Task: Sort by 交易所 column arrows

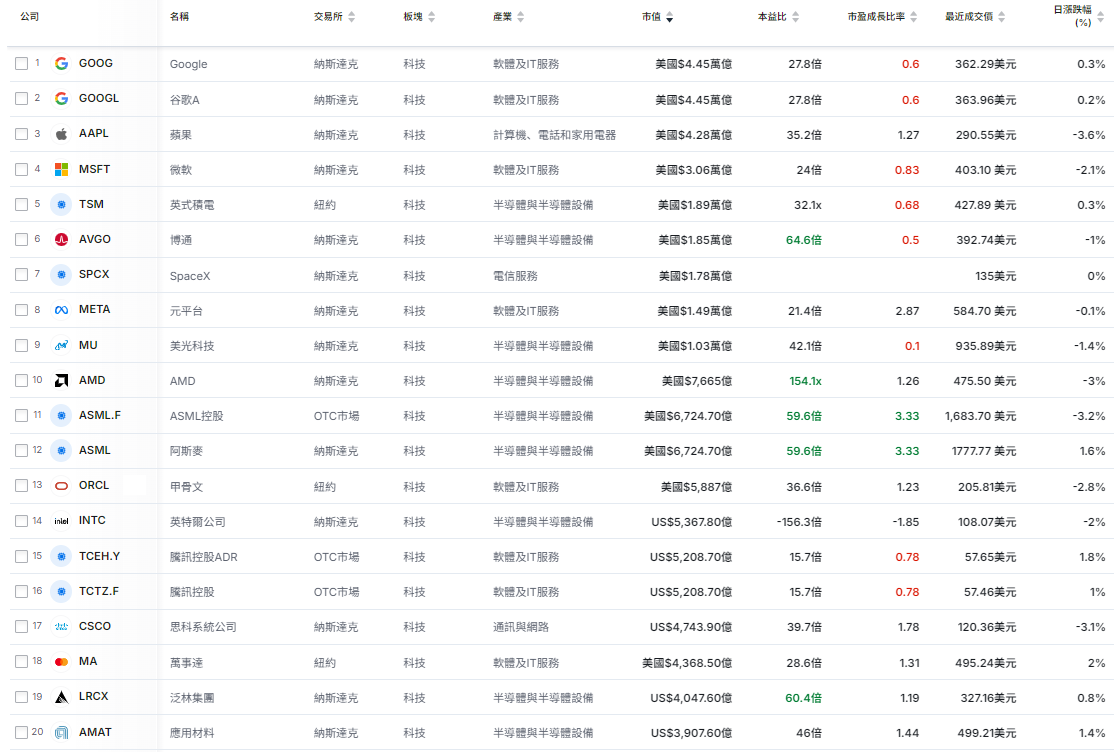Action: pyautogui.click(x=352, y=17)
